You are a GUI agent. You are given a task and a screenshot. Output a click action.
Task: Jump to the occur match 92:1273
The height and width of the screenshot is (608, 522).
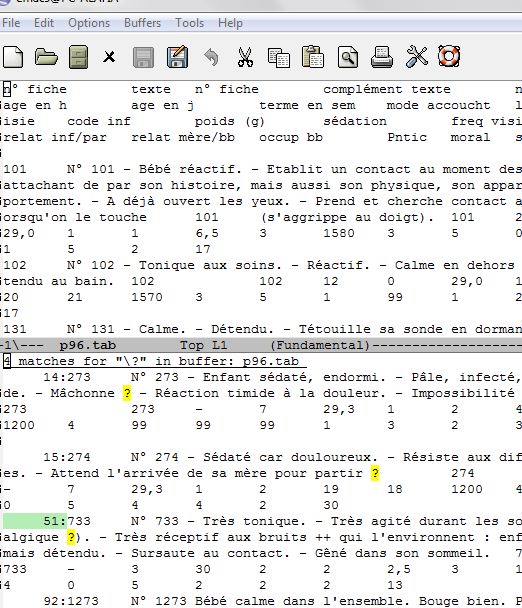(71, 601)
